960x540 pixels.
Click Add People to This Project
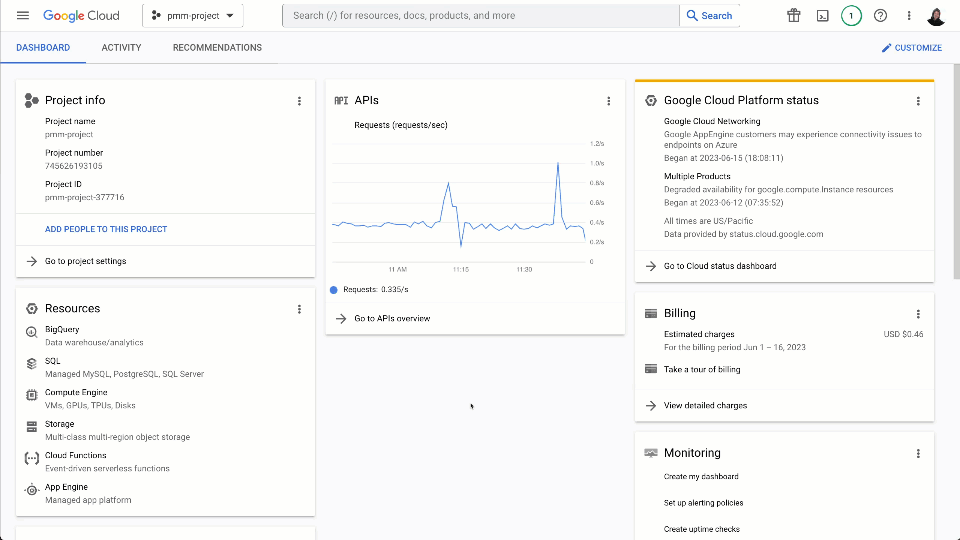(x=106, y=229)
